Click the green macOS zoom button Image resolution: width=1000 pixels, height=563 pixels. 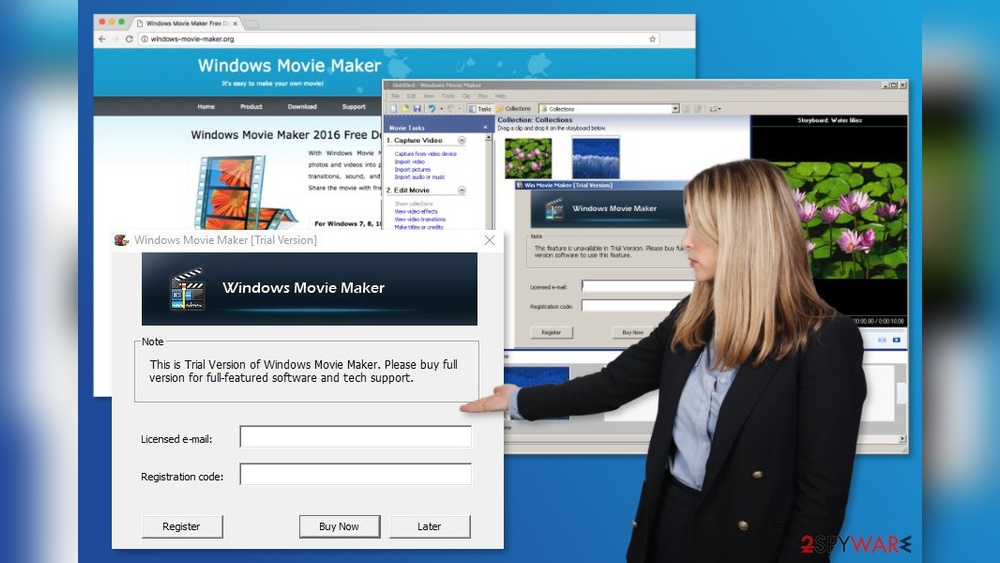point(122,22)
